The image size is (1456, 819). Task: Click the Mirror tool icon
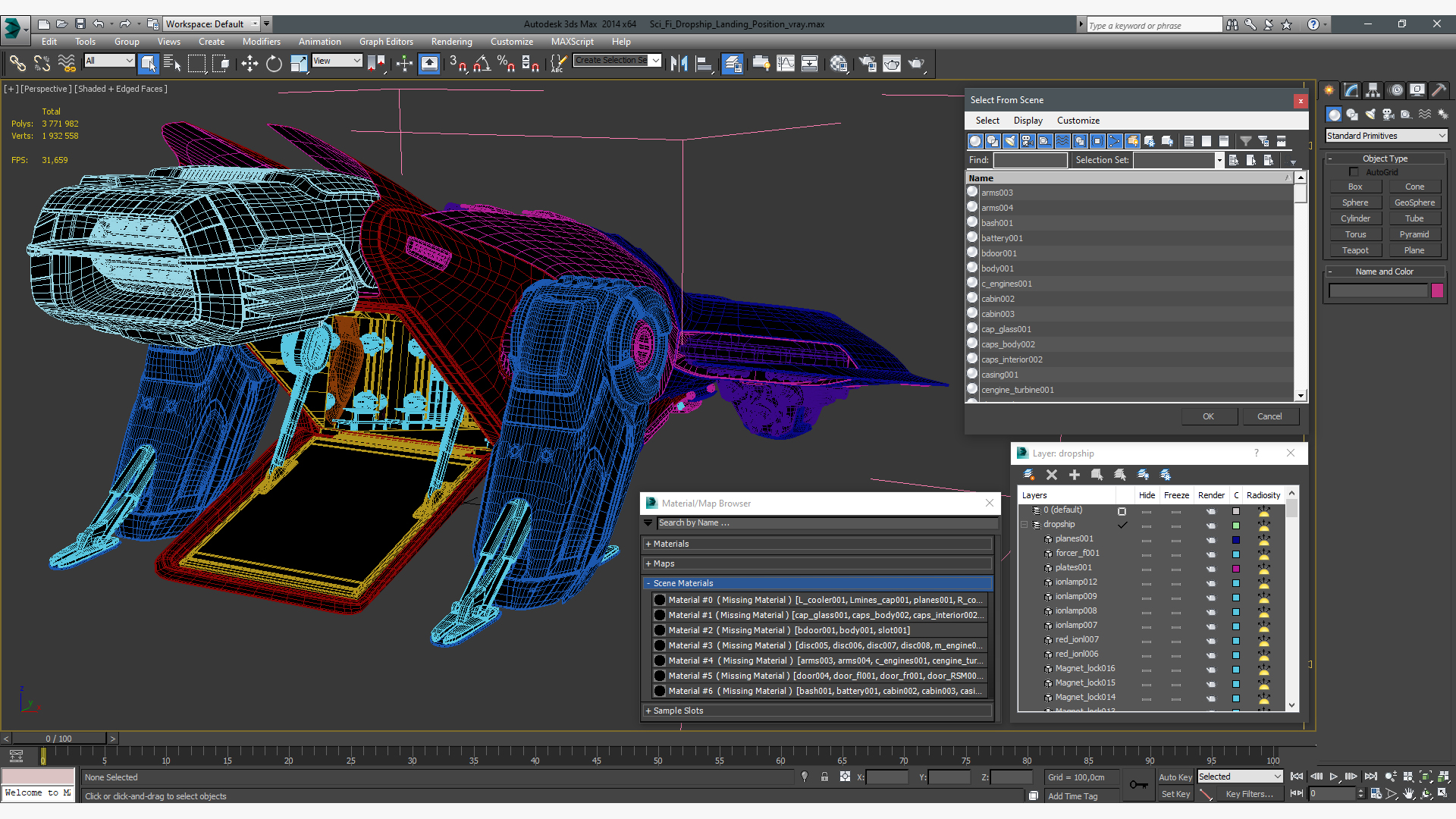[679, 64]
